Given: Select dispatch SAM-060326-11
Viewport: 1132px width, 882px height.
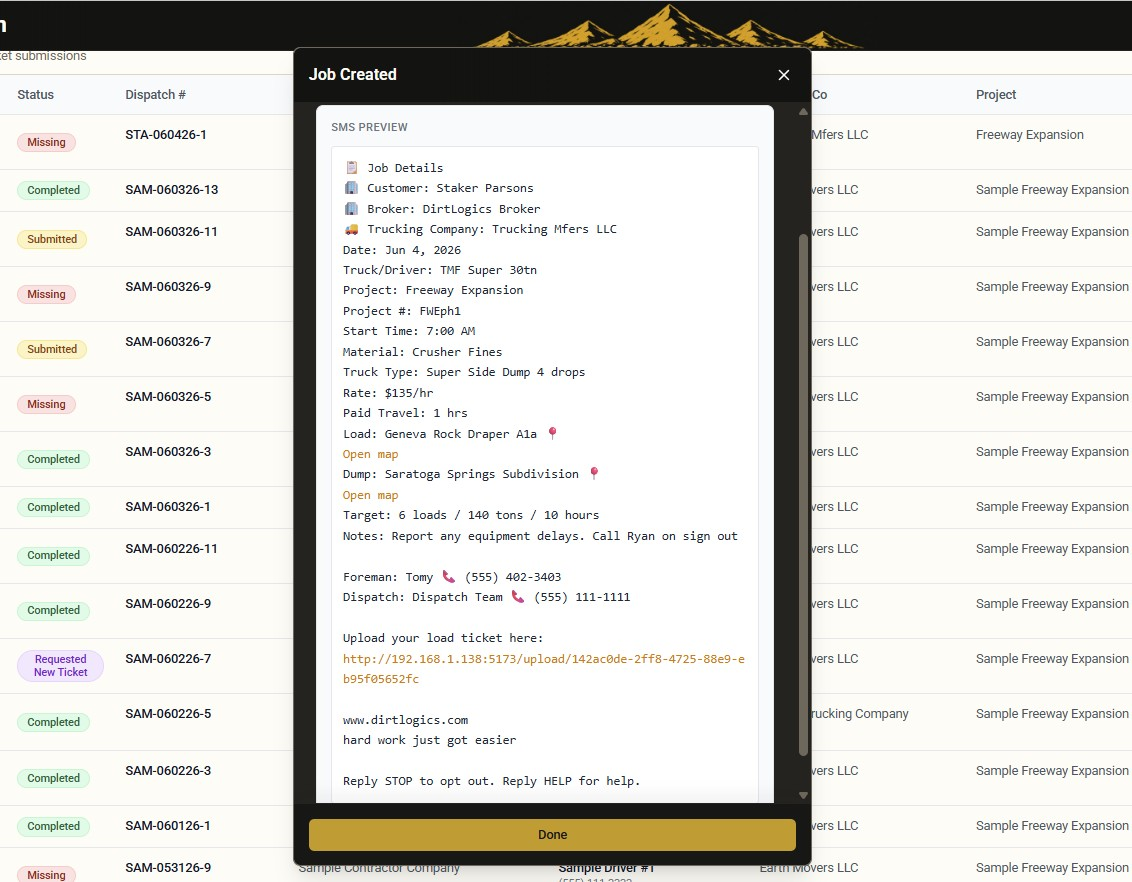Looking at the screenshot, I should (171, 232).
